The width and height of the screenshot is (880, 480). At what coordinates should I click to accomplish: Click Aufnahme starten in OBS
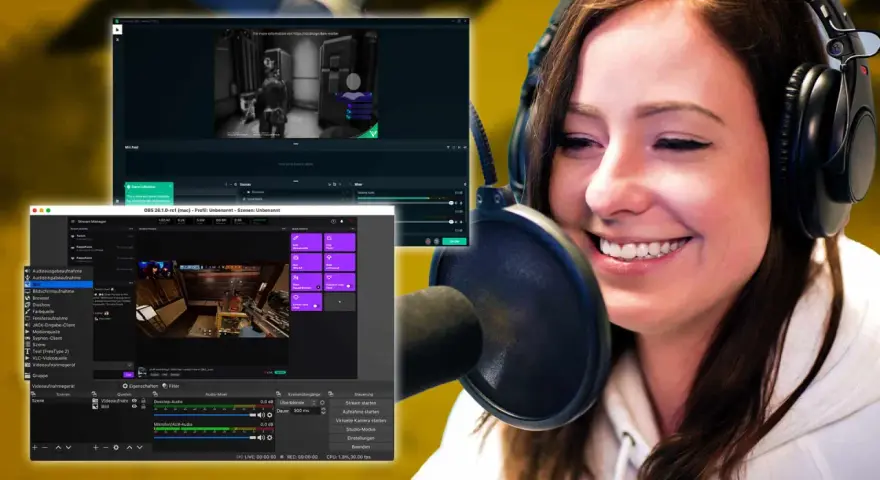pyautogui.click(x=361, y=412)
